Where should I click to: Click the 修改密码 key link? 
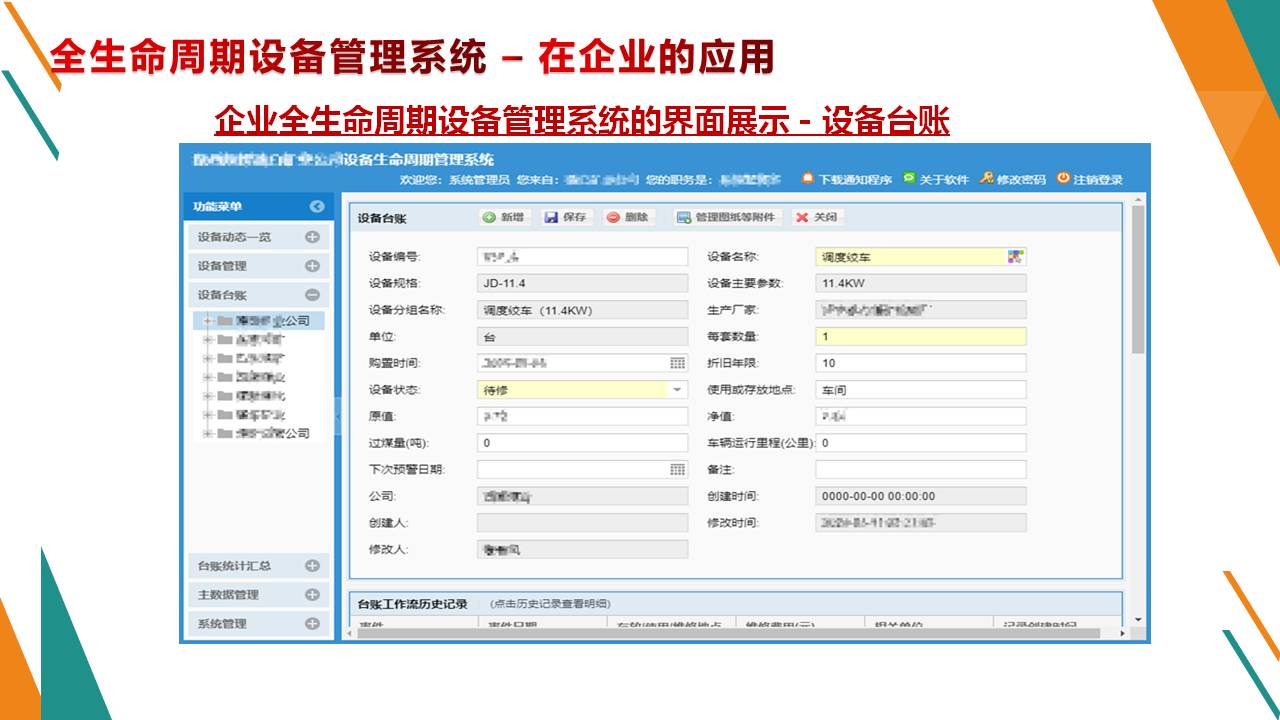pyautogui.click(x=1013, y=180)
